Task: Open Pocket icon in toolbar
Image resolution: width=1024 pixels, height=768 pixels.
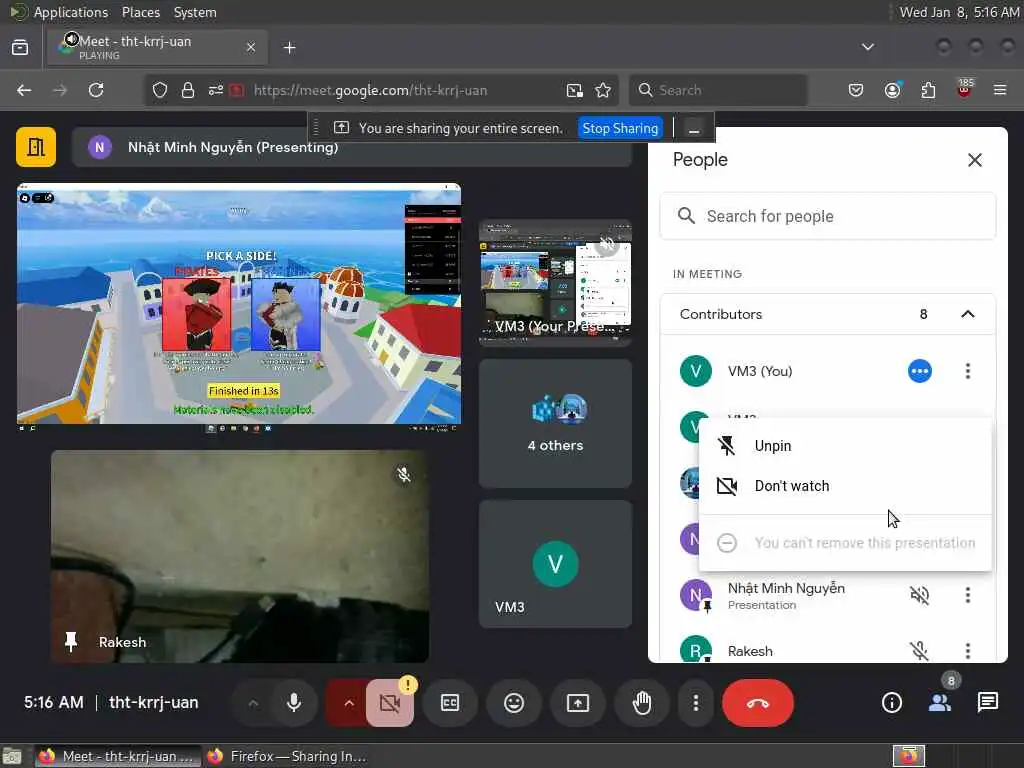Action: [x=856, y=90]
